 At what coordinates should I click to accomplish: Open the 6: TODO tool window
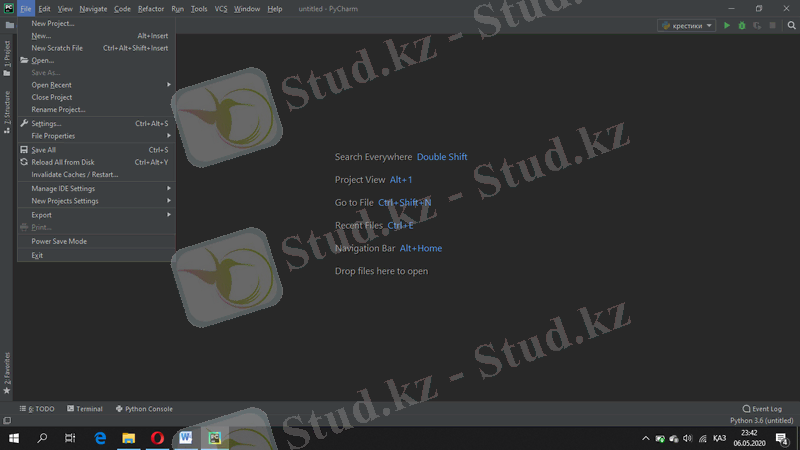tap(37, 409)
